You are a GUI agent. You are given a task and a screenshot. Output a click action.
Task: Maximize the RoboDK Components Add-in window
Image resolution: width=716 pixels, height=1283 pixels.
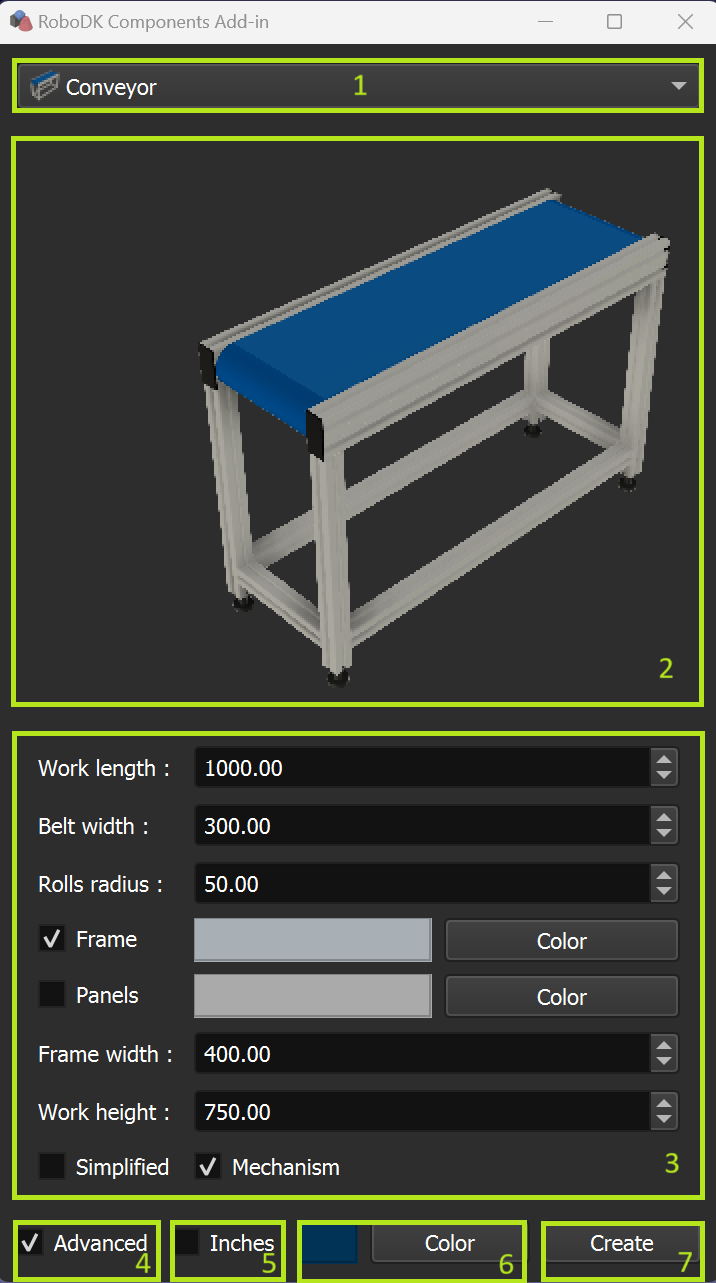click(x=614, y=21)
